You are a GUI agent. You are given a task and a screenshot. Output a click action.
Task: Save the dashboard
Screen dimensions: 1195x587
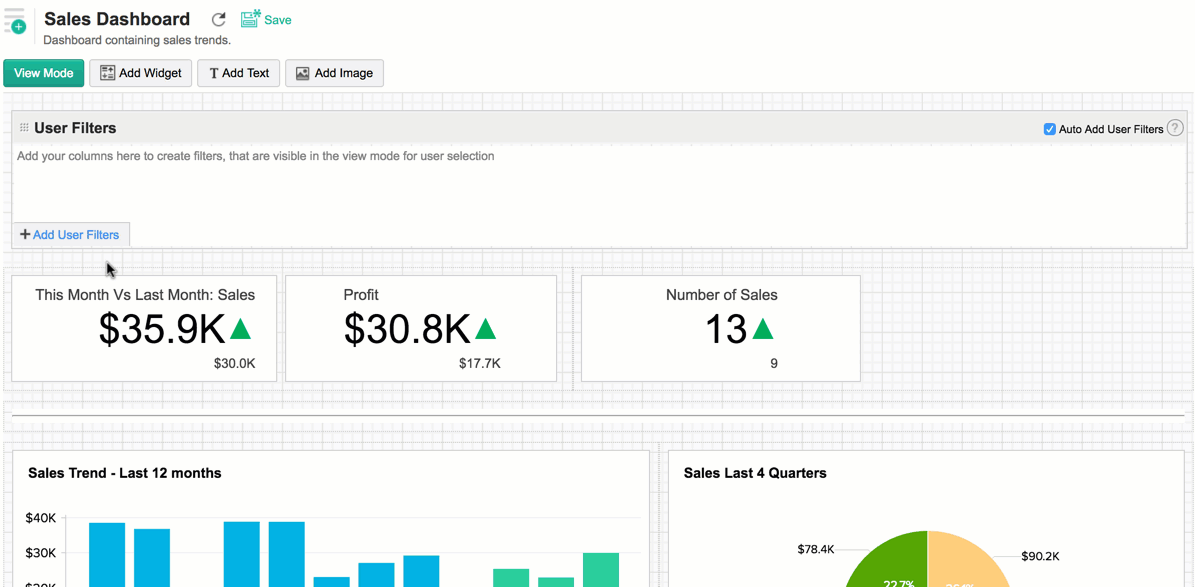(266, 20)
